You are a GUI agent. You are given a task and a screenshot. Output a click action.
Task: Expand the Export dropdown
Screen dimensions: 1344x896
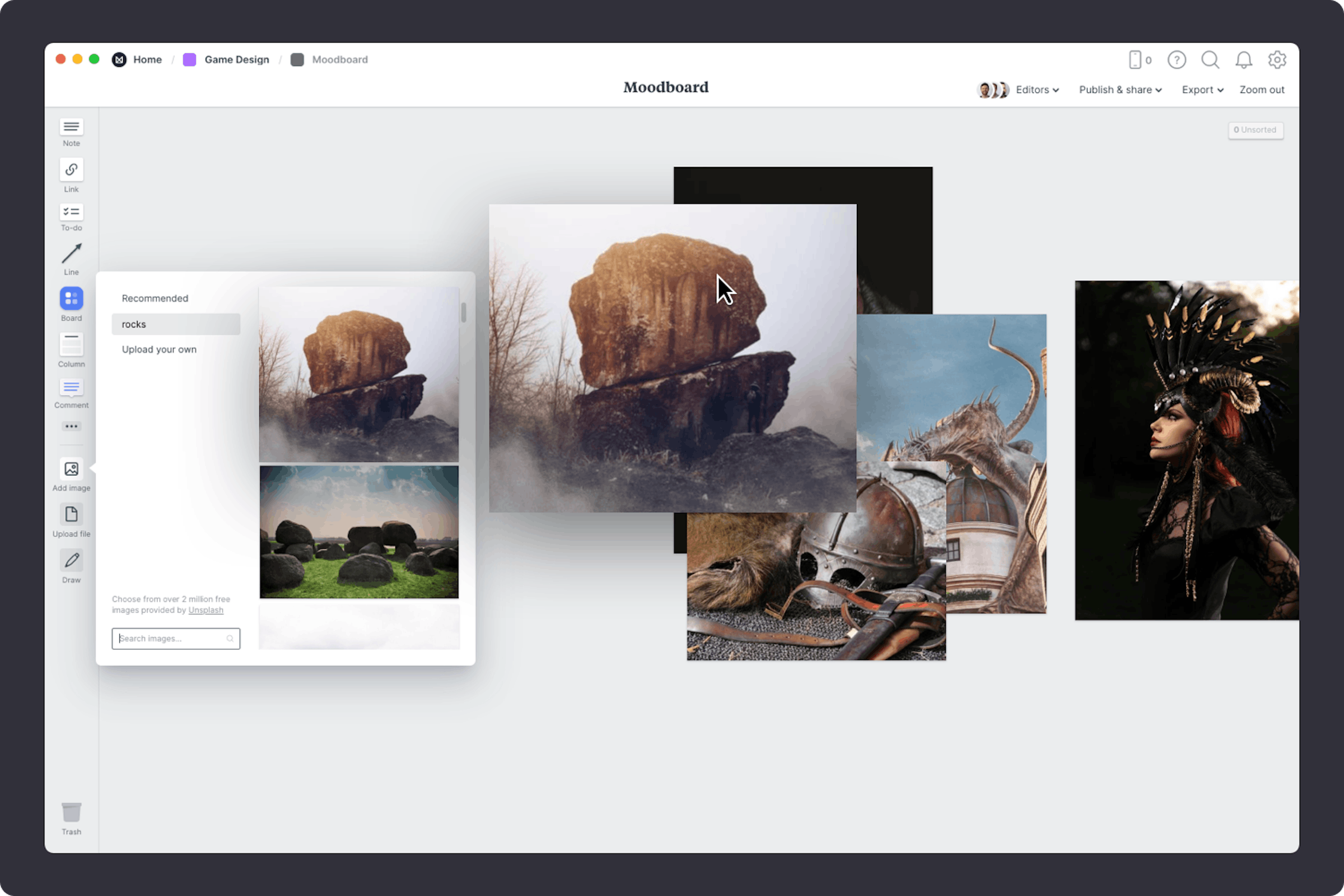pos(1202,90)
